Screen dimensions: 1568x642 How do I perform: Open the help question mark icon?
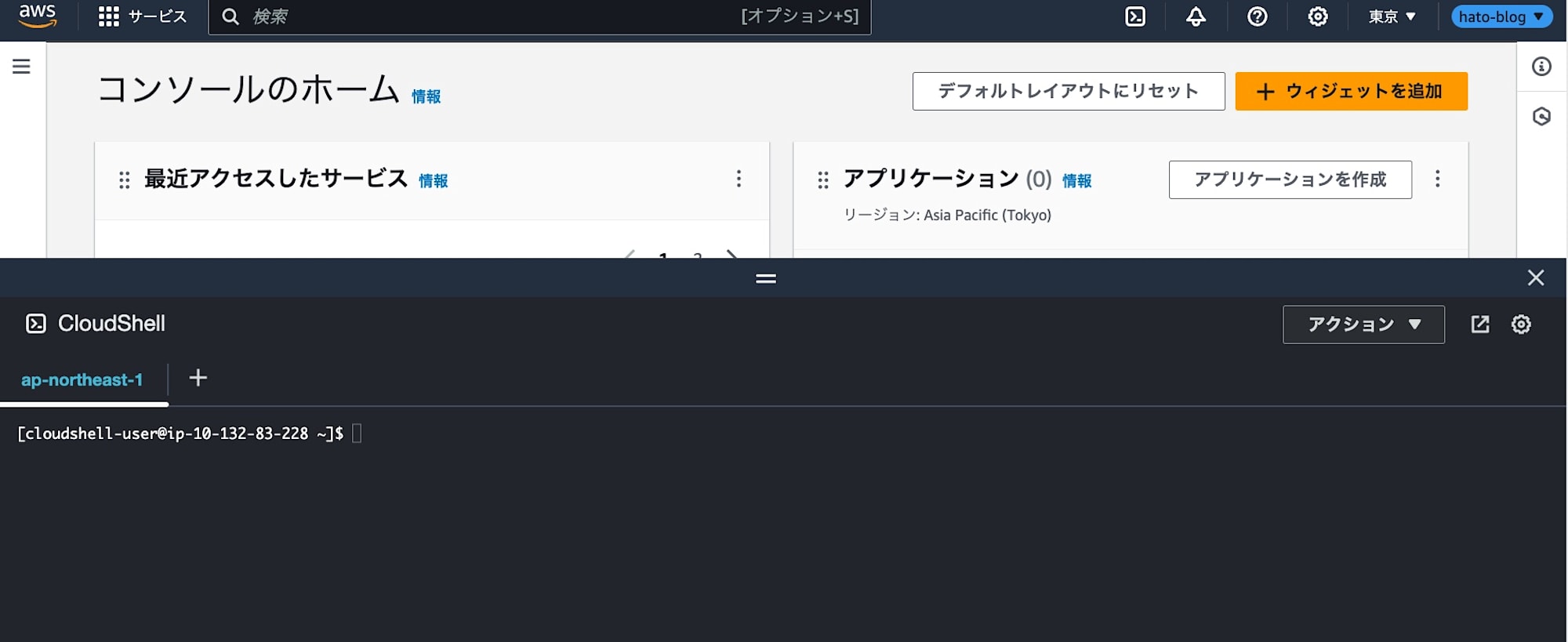click(x=1257, y=16)
